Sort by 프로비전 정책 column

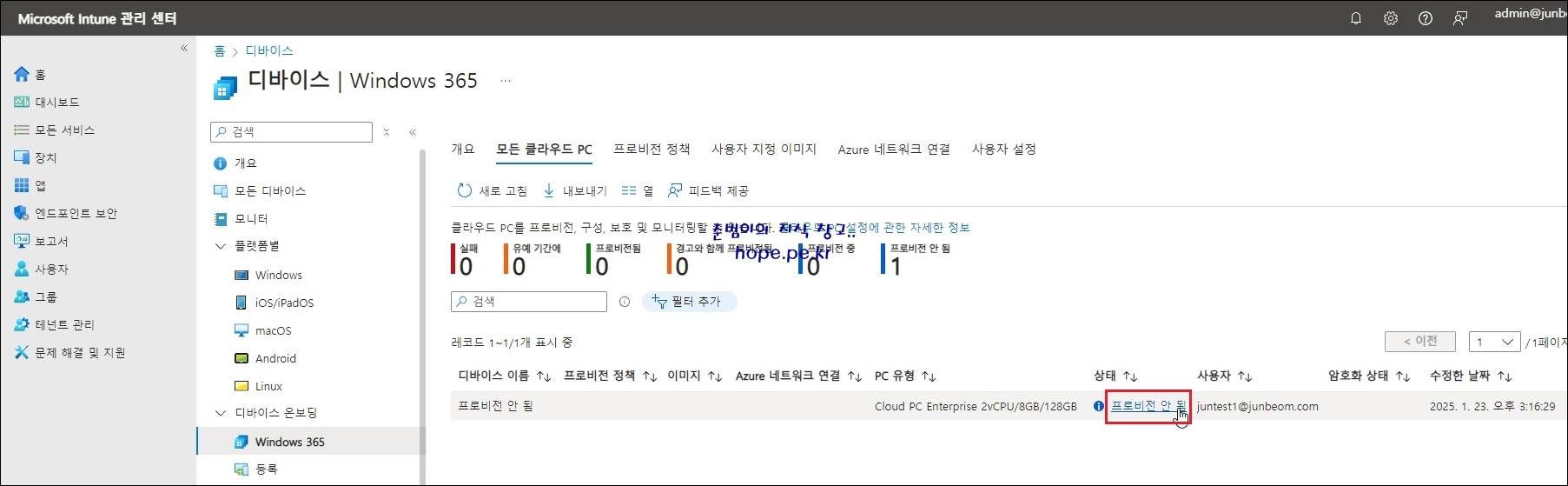pos(611,376)
